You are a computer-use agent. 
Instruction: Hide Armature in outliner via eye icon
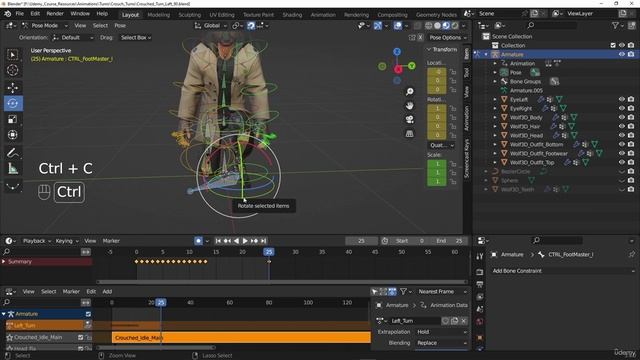click(x=622, y=54)
